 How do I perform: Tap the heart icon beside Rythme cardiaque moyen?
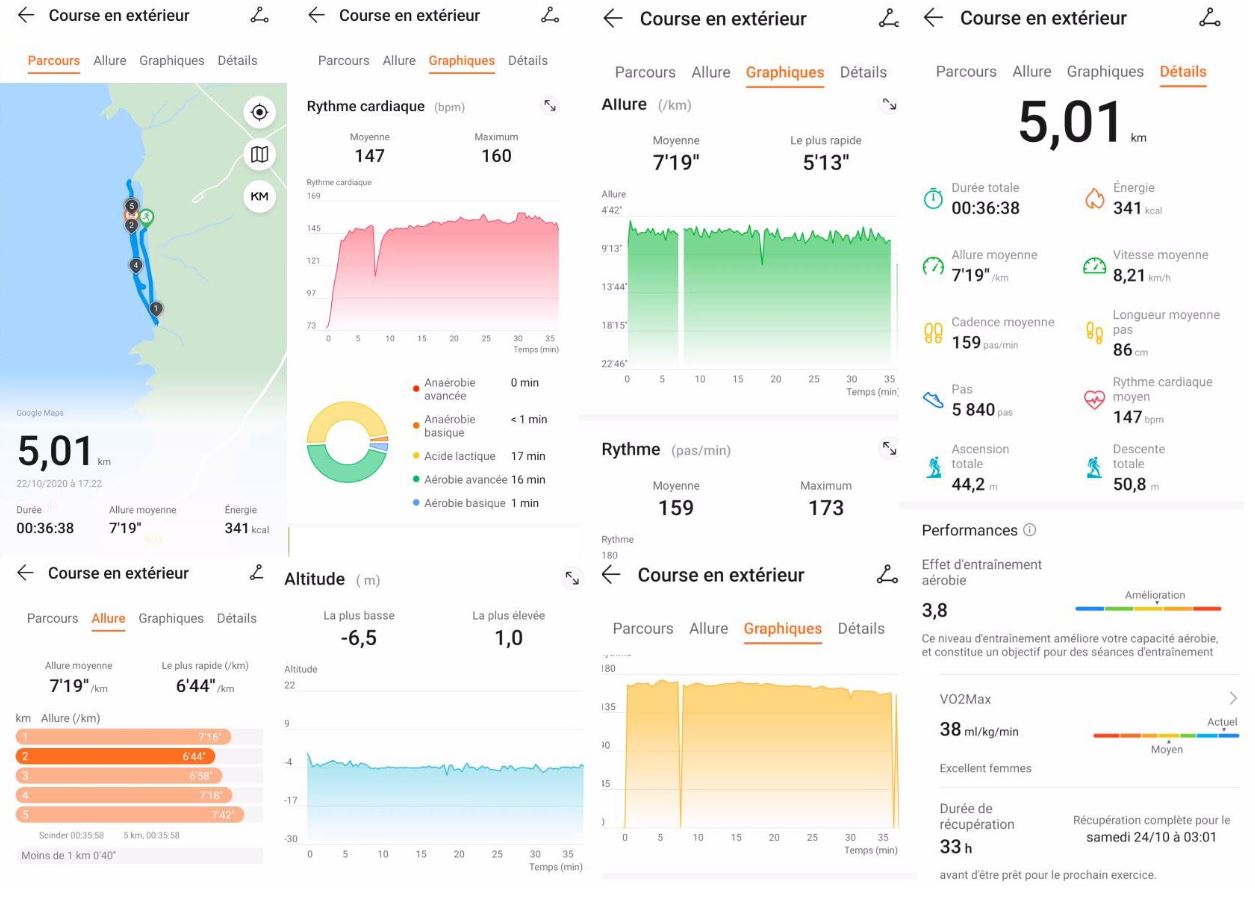pyautogui.click(x=1094, y=400)
